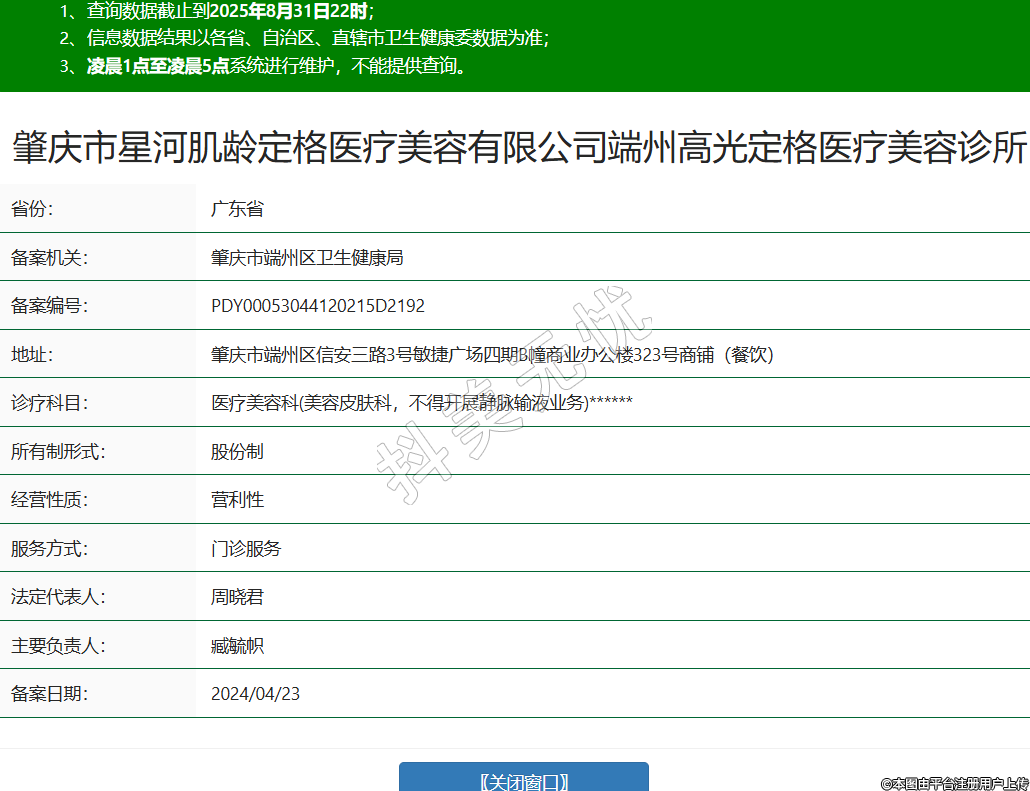Click record number PDY00053044120215D2192
Viewport: 1030px width, 791px height.
pyautogui.click(x=317, y=306)
